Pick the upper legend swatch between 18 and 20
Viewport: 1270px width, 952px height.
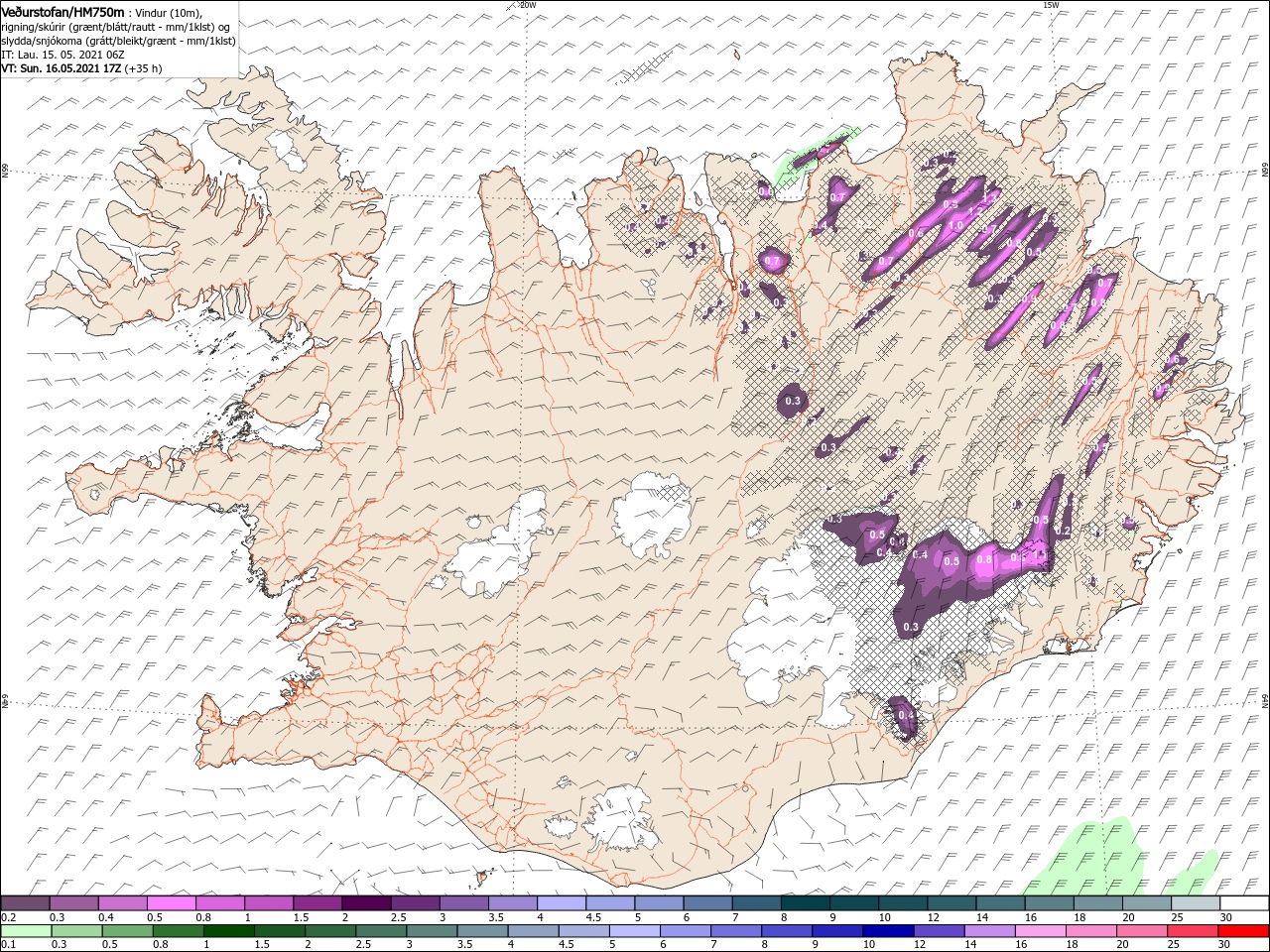tap(1096, 903)
